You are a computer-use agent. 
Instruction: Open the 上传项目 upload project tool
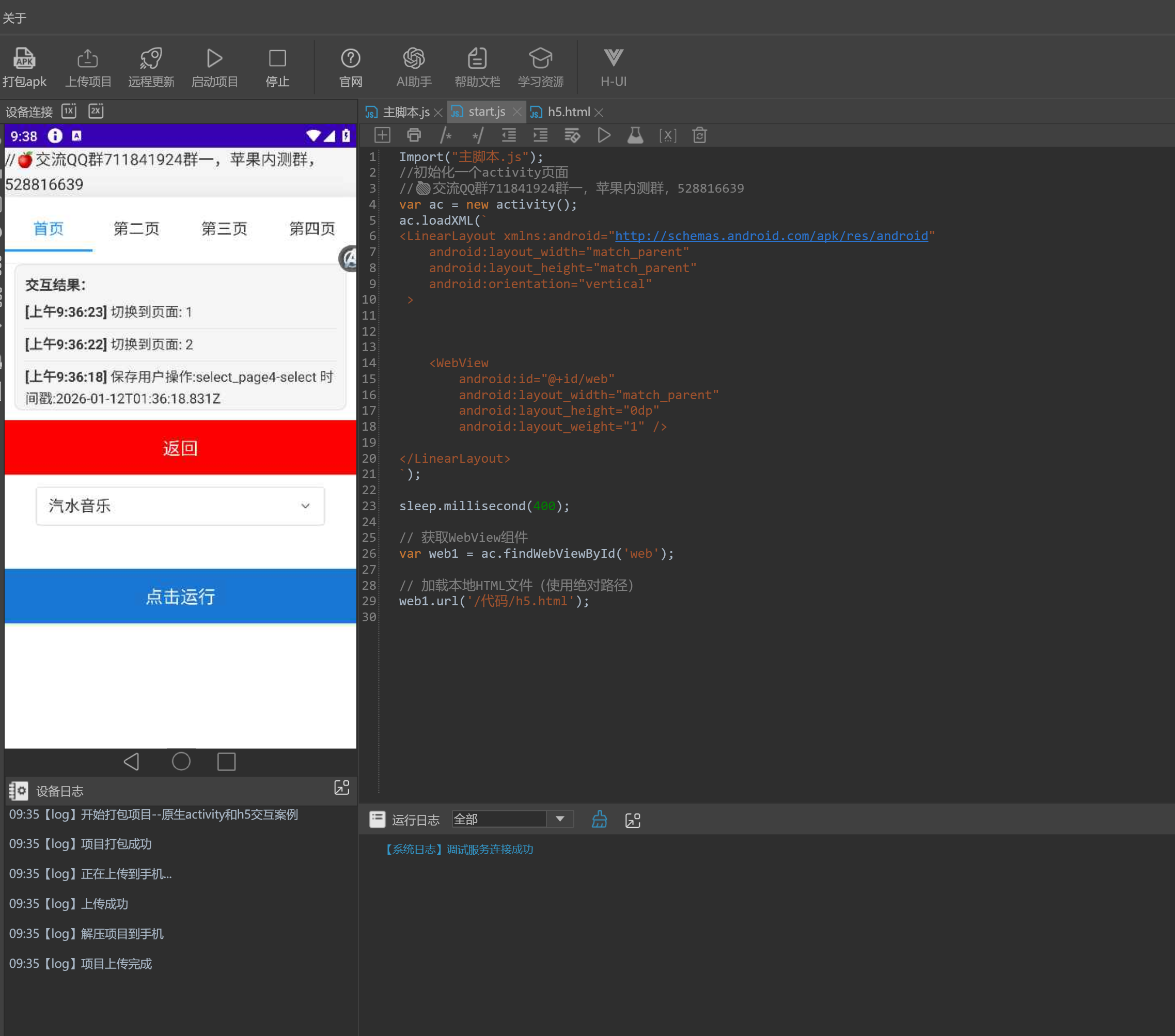click(x=87, y=59)
